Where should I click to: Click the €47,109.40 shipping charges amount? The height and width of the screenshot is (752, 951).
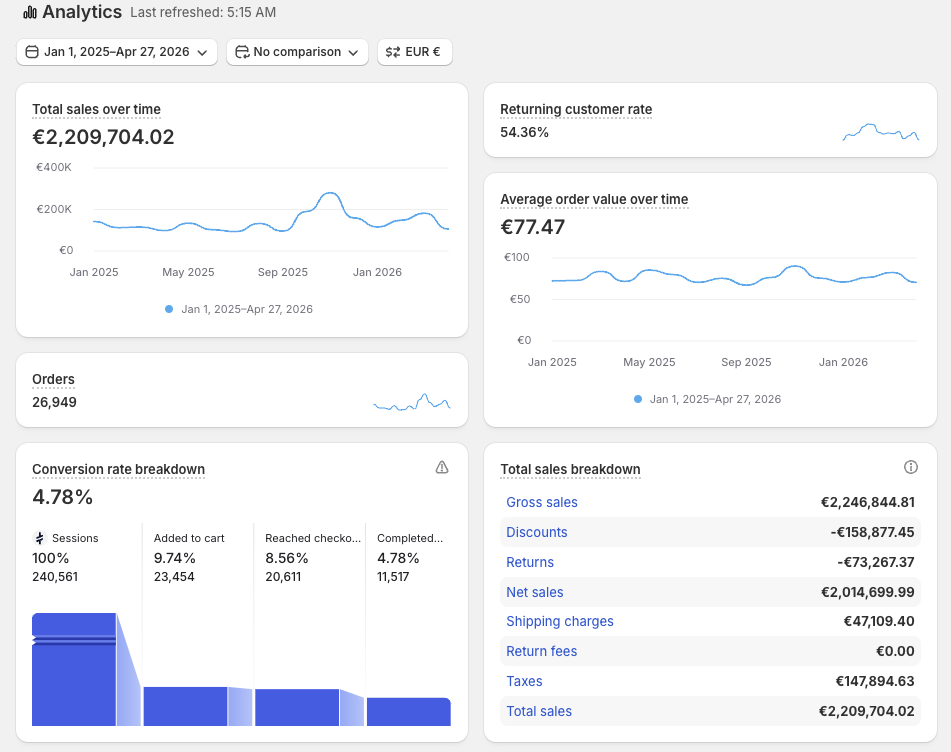coord(879,621)
